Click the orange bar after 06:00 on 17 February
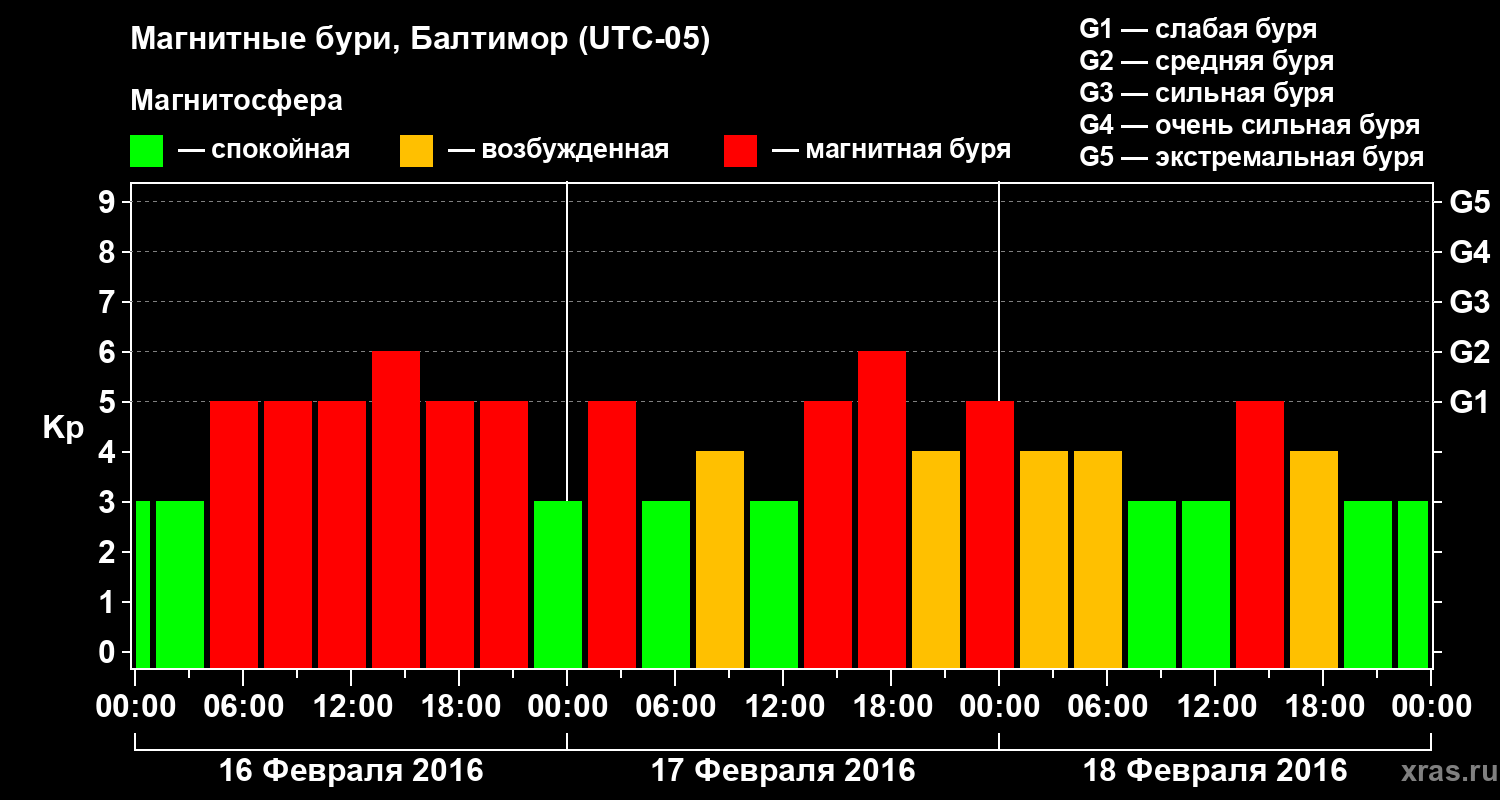Viewport: 1500px width, 800px height. 720,559
